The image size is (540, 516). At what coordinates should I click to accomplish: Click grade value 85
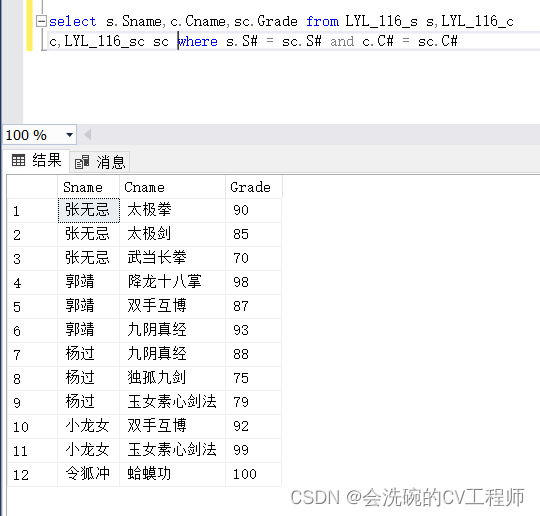[254, 234]
